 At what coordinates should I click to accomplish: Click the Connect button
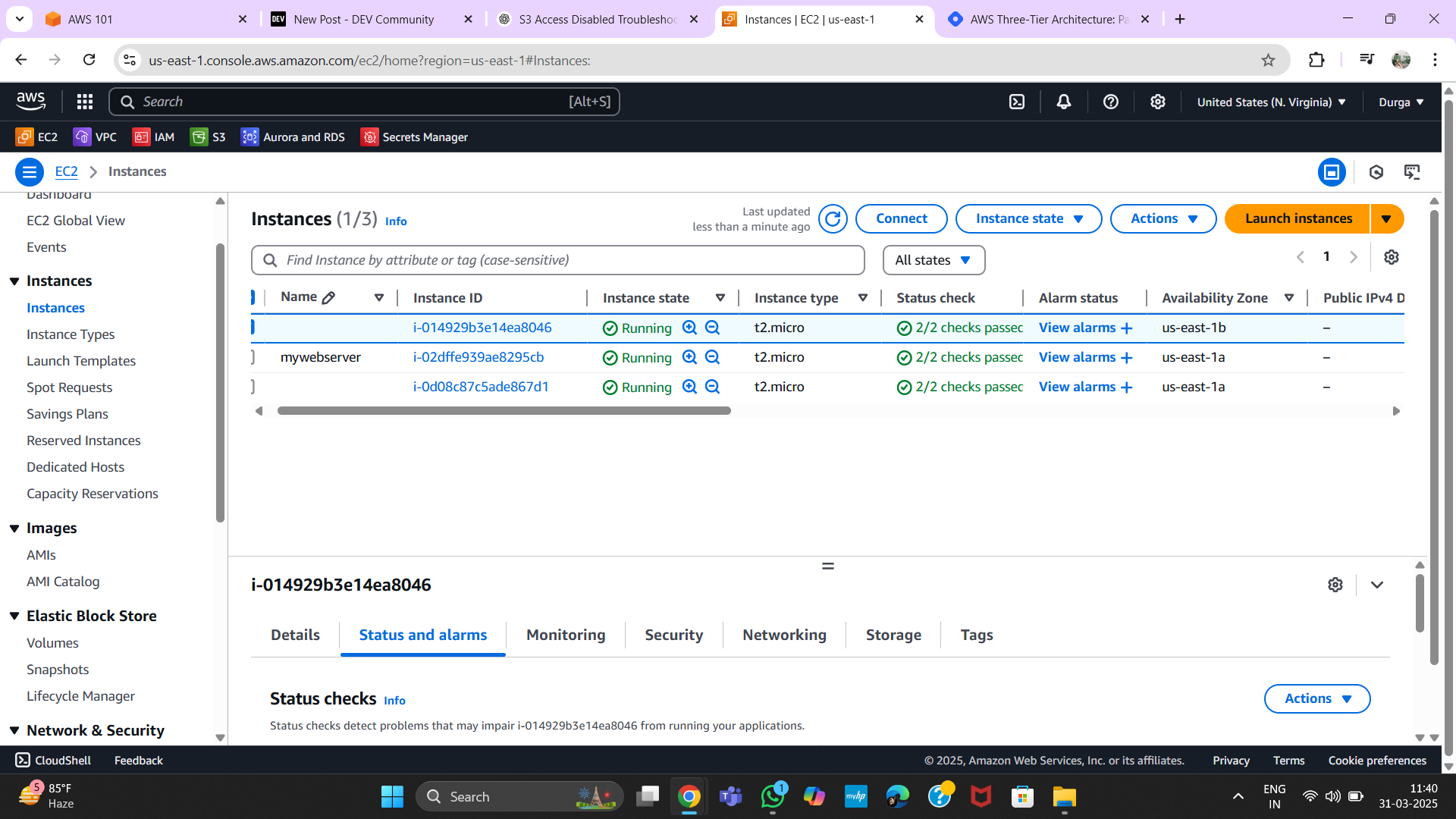pos(901,219)
